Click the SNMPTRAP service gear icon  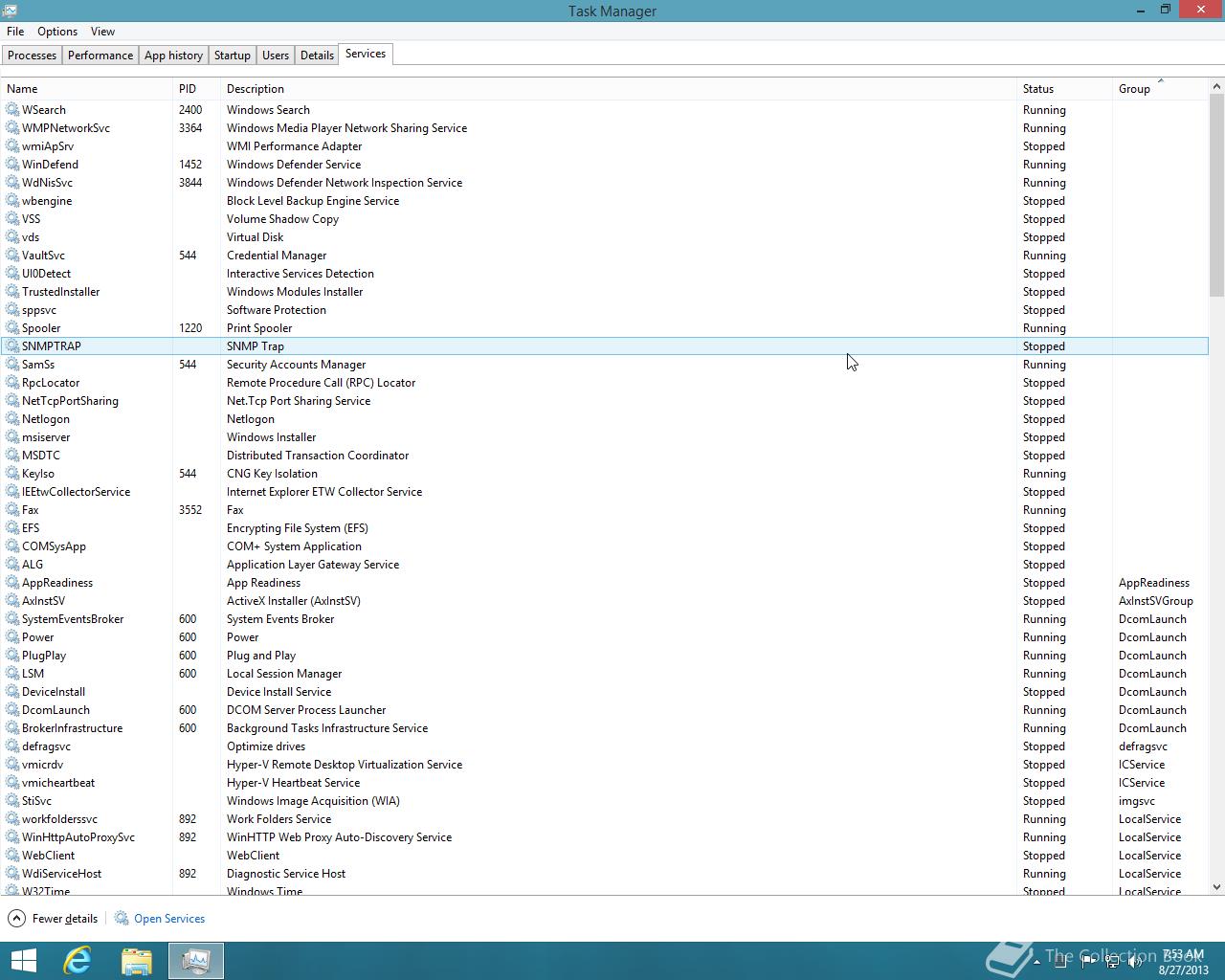pos(12,346)
